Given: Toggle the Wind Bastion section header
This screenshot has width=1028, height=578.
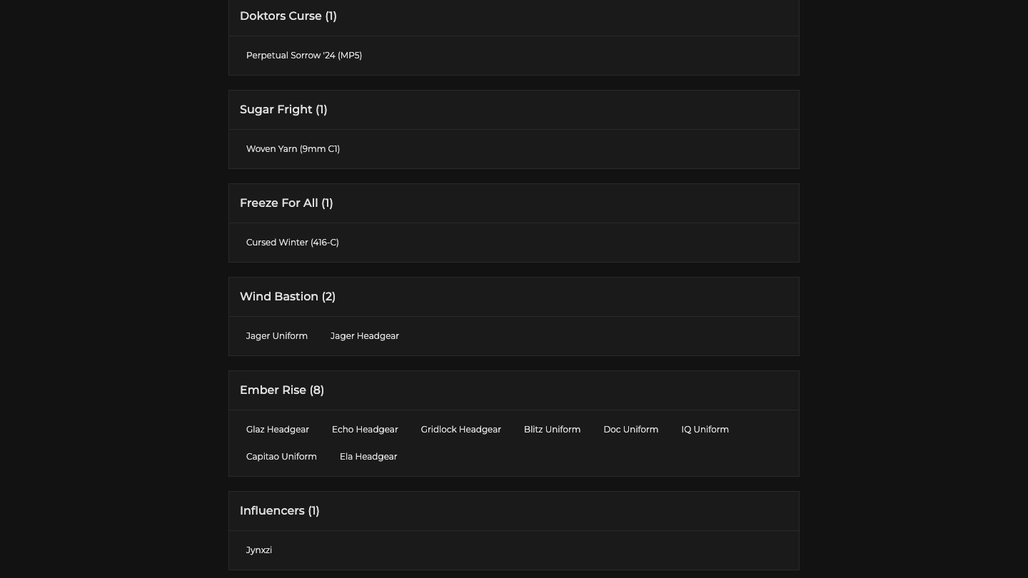Looking at the screenshot, I should [x=513, y=297].
